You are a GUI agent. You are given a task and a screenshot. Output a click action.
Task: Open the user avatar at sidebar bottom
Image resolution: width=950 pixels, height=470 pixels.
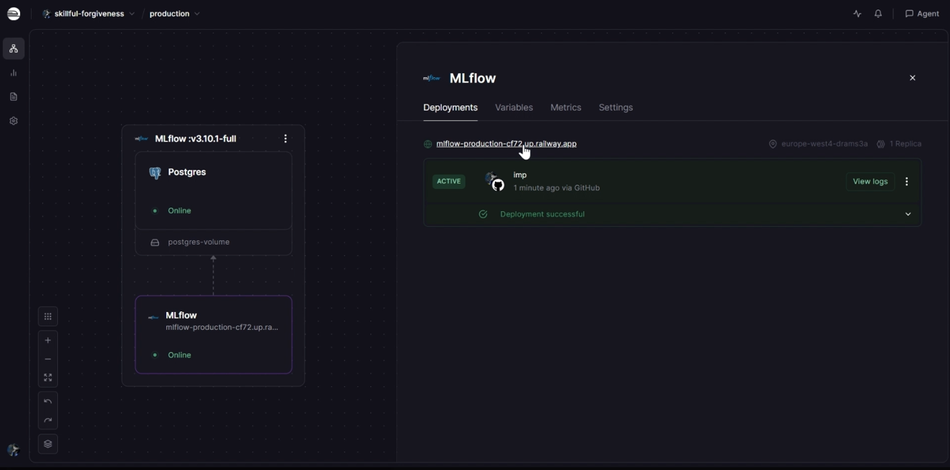pyautogui.click(x=13, y=449)
